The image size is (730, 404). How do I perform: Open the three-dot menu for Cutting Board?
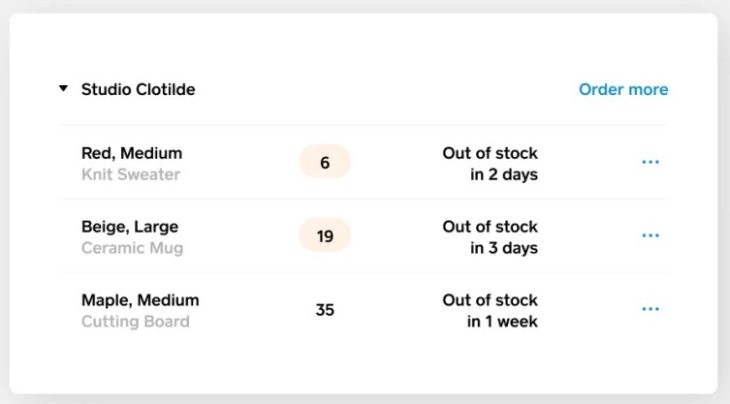[650, 310]
